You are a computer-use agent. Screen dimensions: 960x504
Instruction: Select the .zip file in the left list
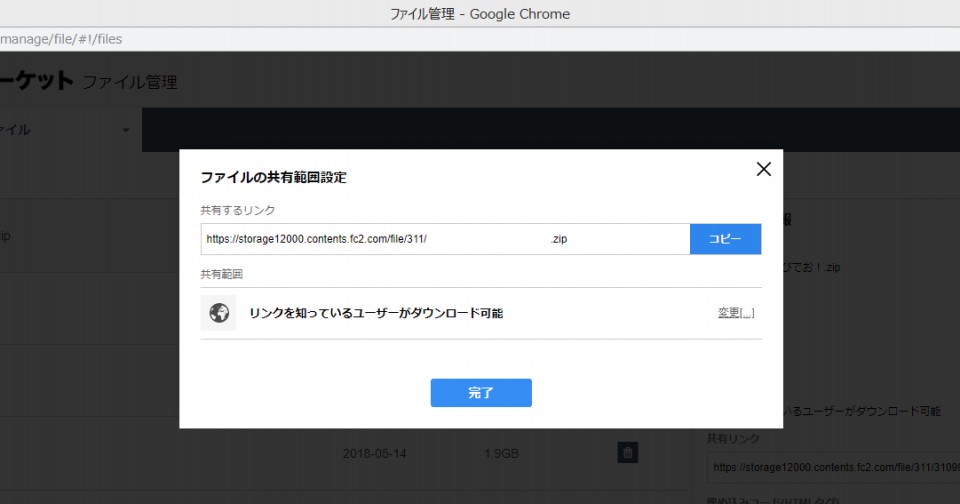[x=6, y=237]
